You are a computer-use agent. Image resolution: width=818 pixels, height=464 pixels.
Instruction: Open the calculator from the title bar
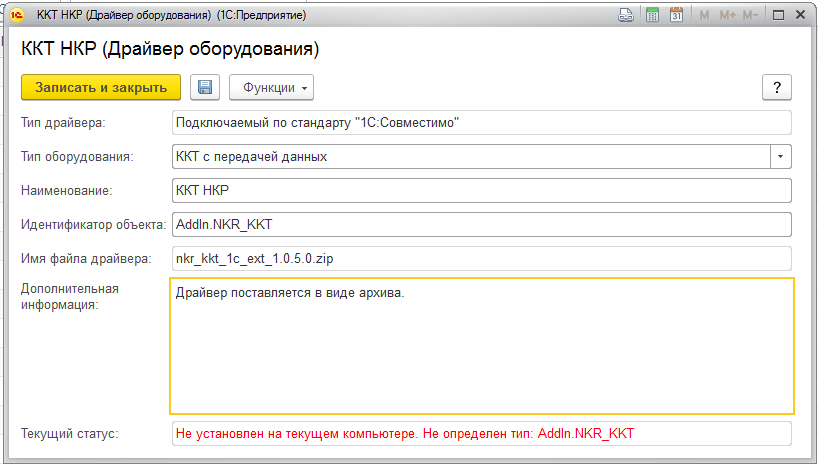pyautogui.click(x=652, y=16)
